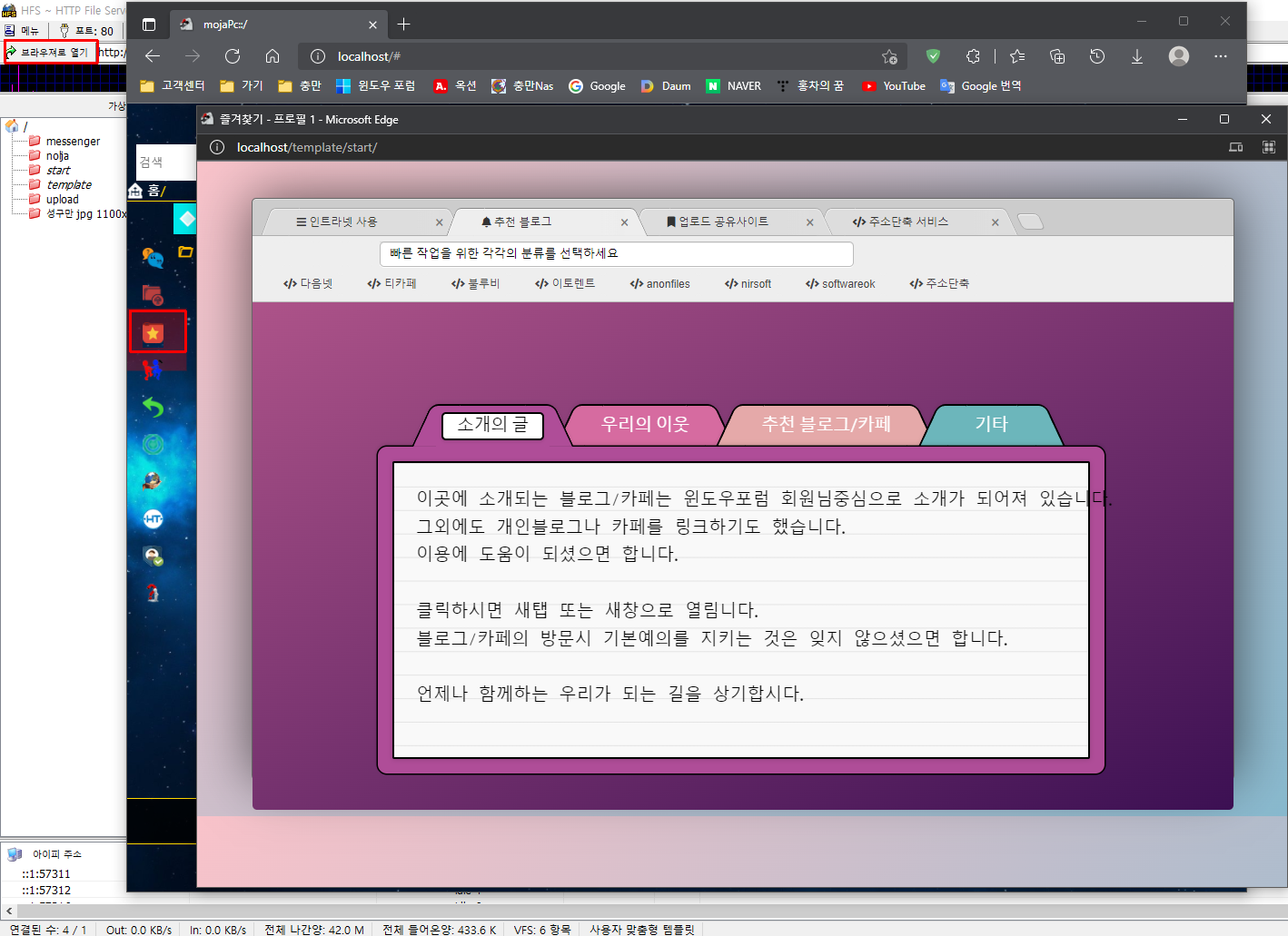Open the Edge extensions puzzle icon
Screen dimensions: 1288x936
pos(973,56)
